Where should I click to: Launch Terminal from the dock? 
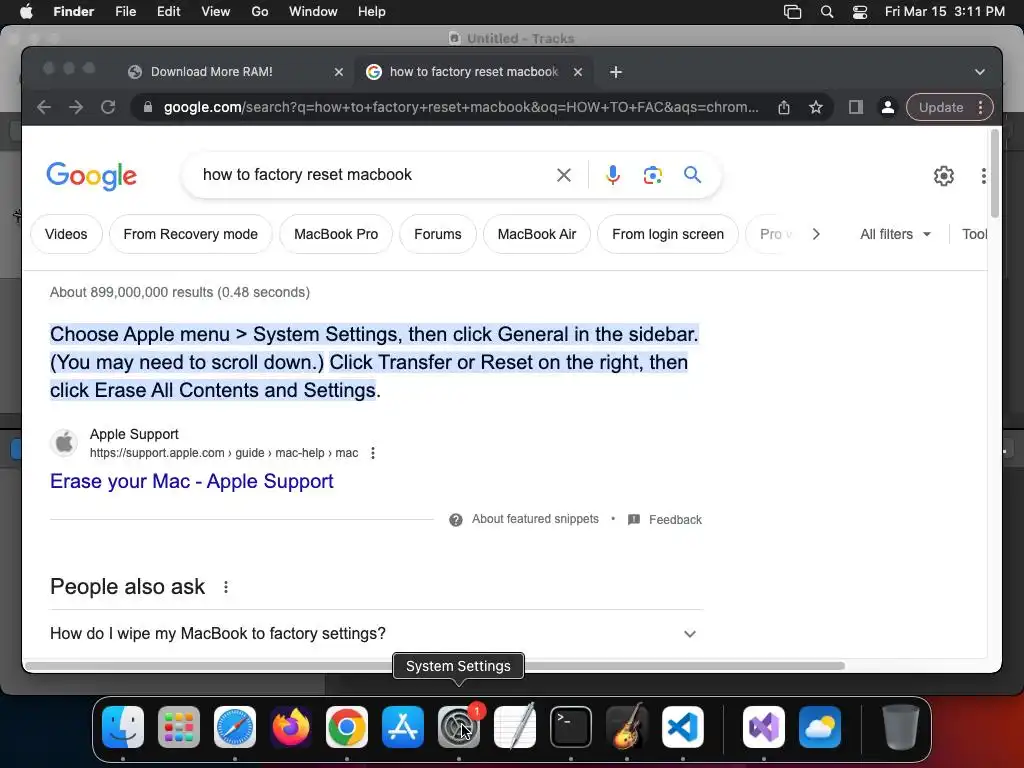[571, 727]
